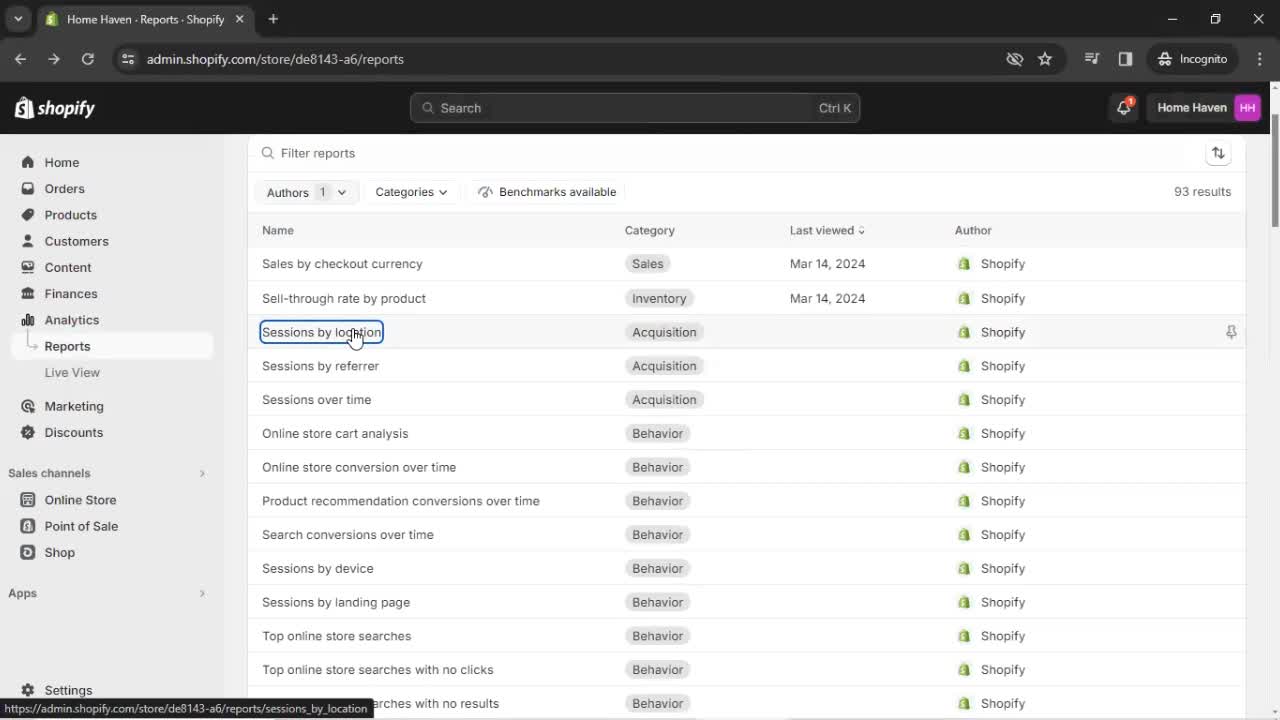The width and height of the screenshot is (1280, 720).
Task: Open Analytics section
Action: click(x=71, y=320)
